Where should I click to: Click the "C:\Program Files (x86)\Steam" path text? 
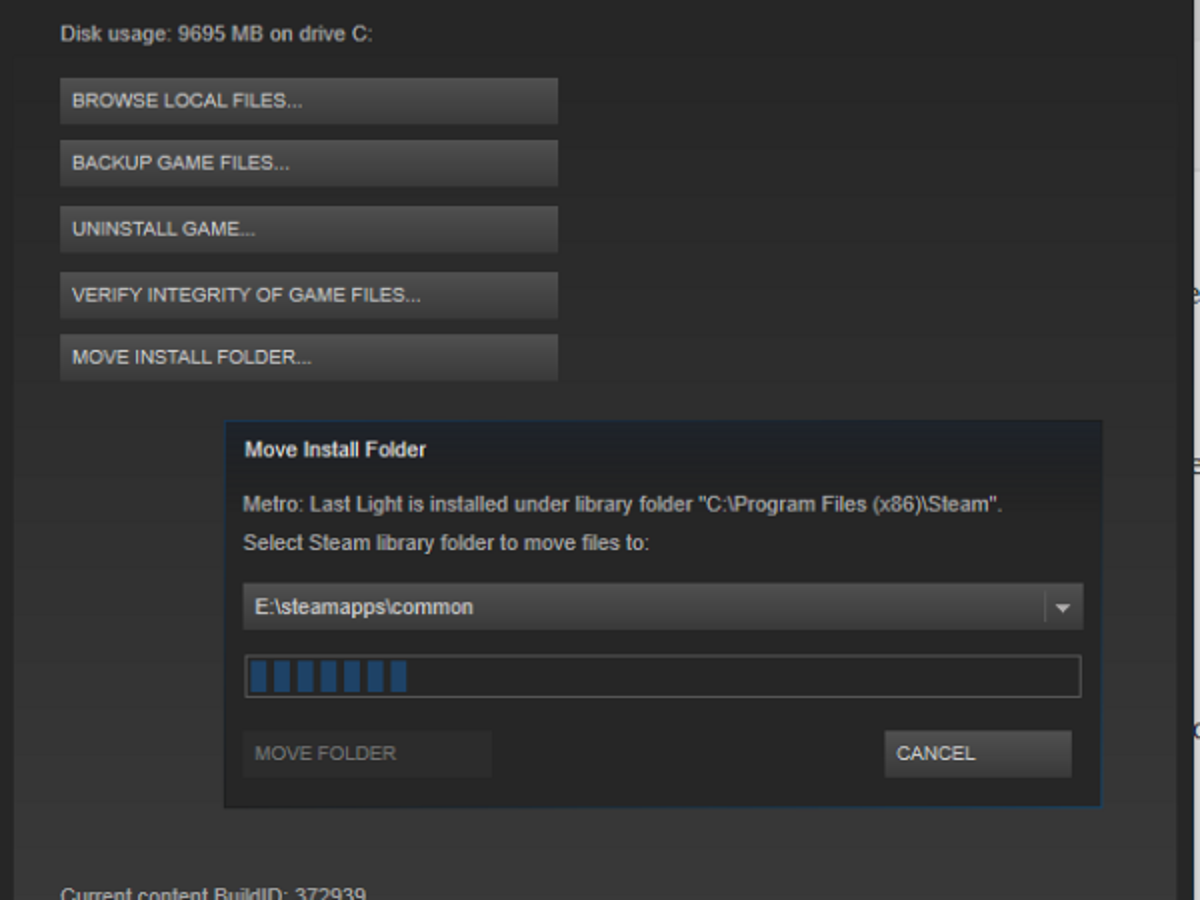pos(848,504)
